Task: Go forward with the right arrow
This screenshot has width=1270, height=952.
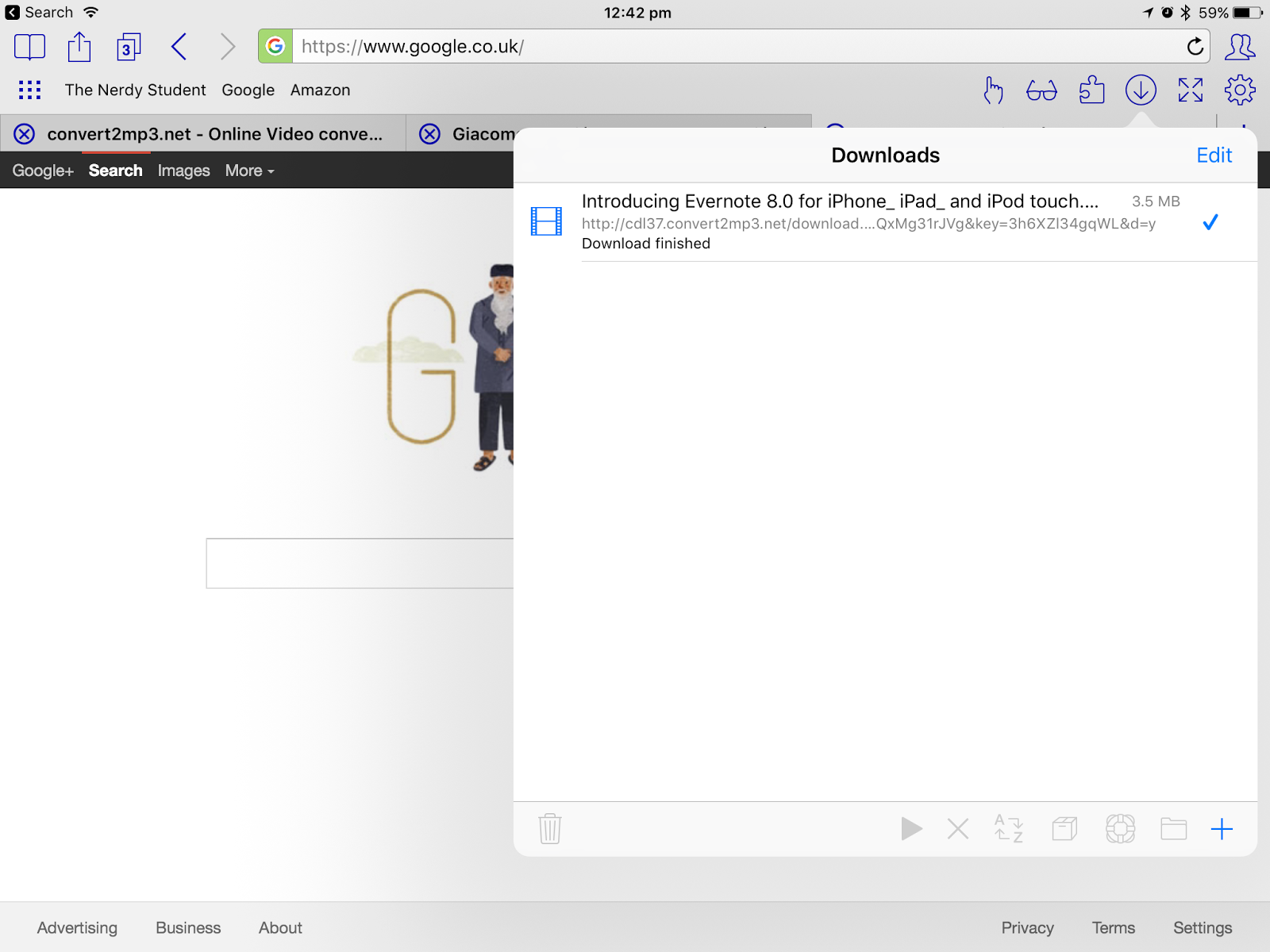Action: [228, 47]
